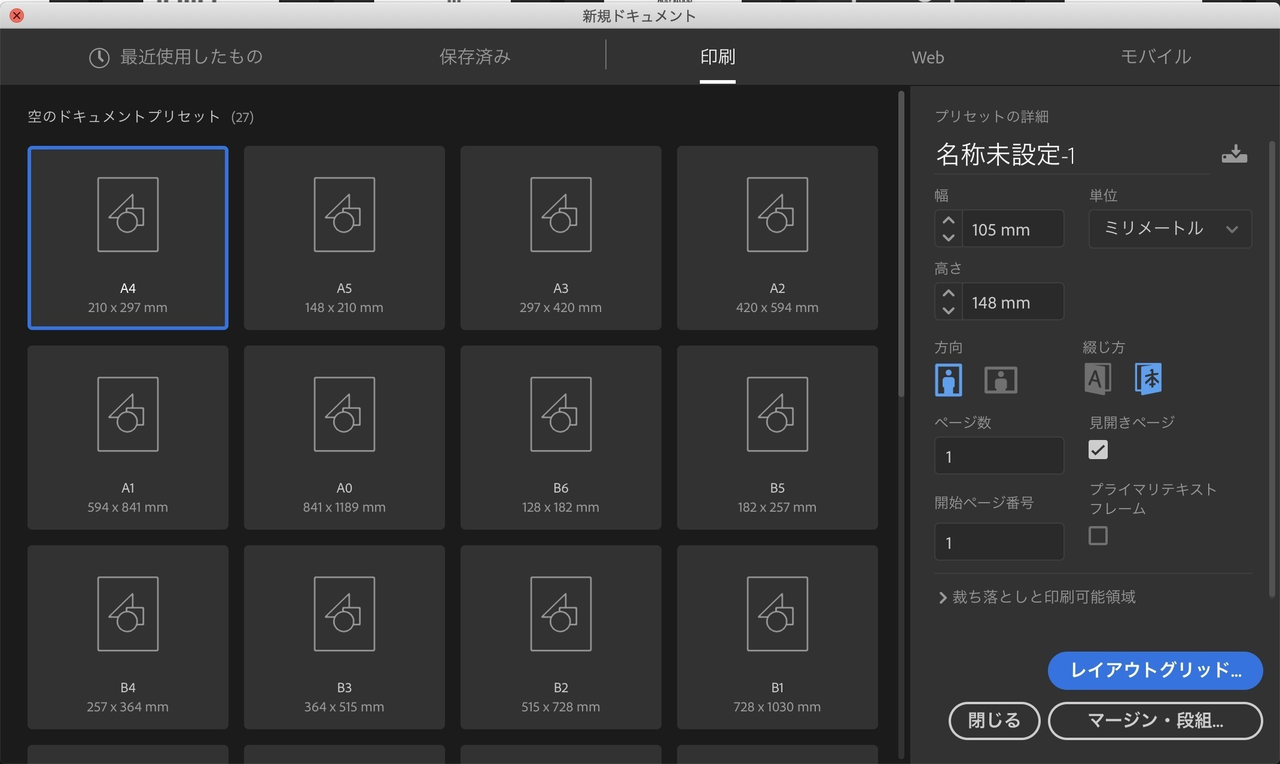Close the 新規ドキュメント dialog window

click(x=16, y=15)
